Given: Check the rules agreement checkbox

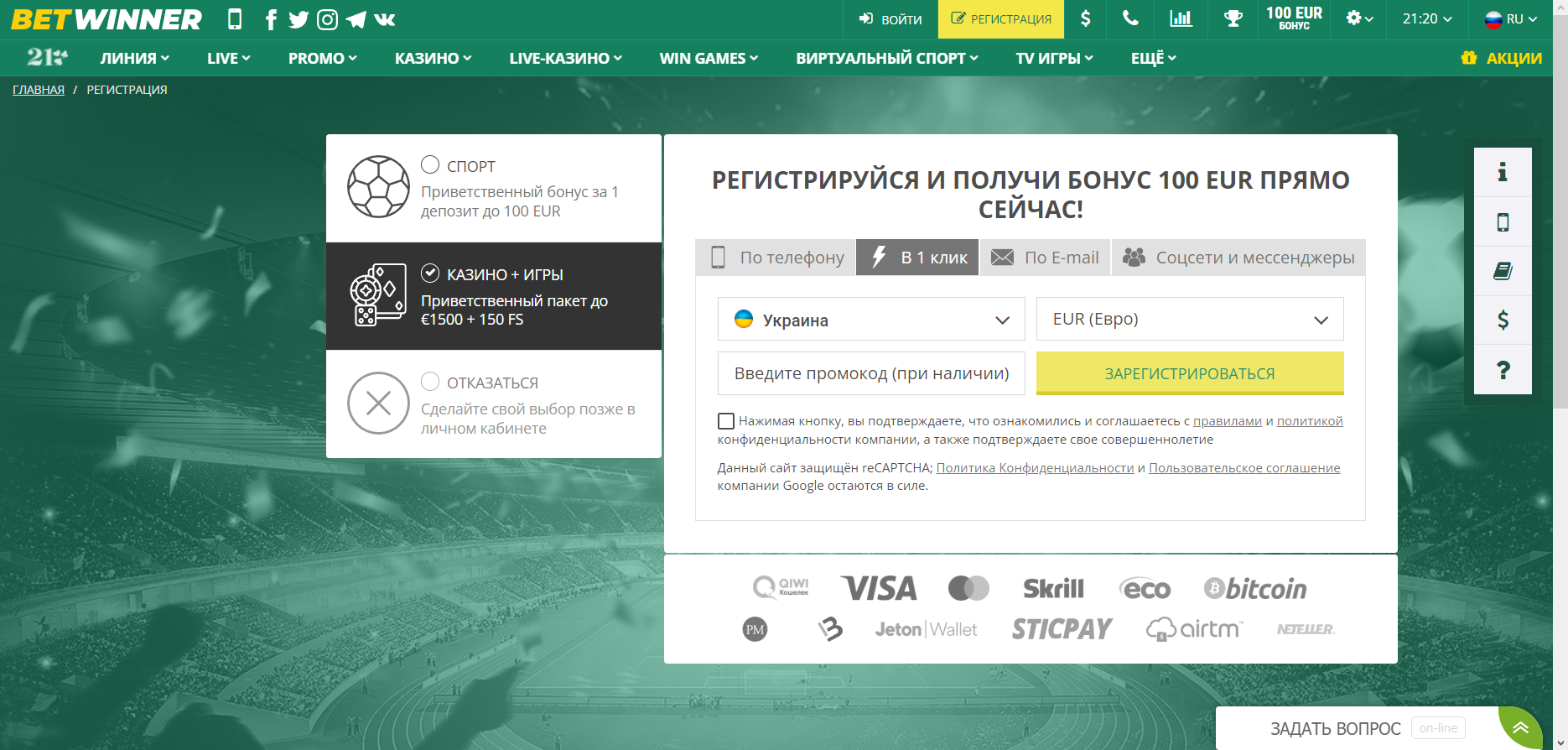Looking at the screenshot, I should pyautogui.click(x=726, y=421).
